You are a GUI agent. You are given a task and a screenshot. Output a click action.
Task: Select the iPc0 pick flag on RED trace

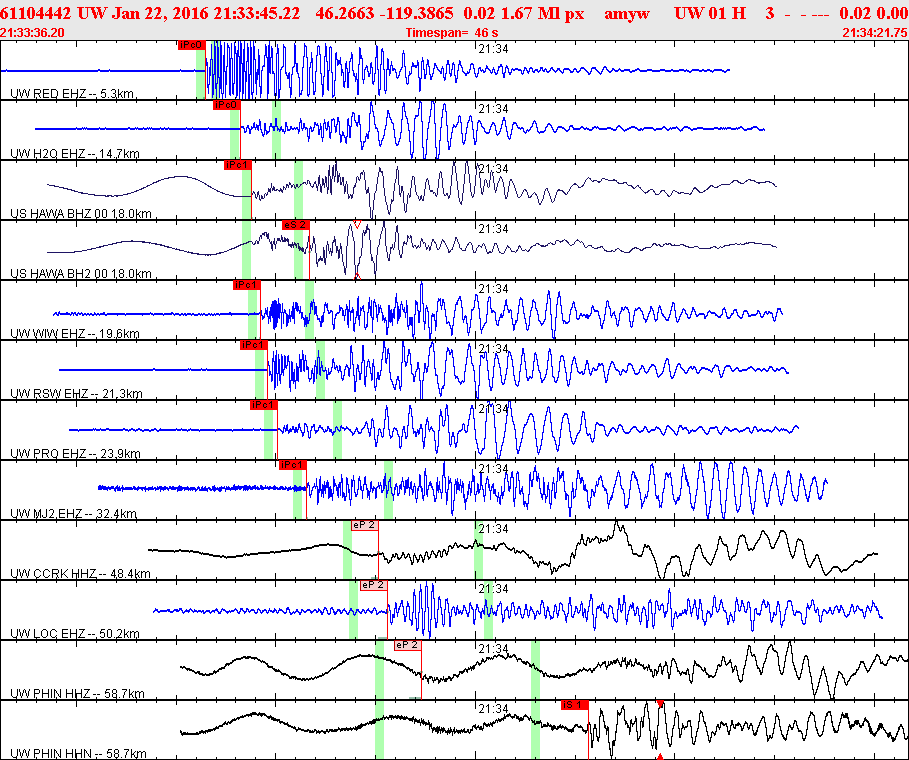point(192,45)
